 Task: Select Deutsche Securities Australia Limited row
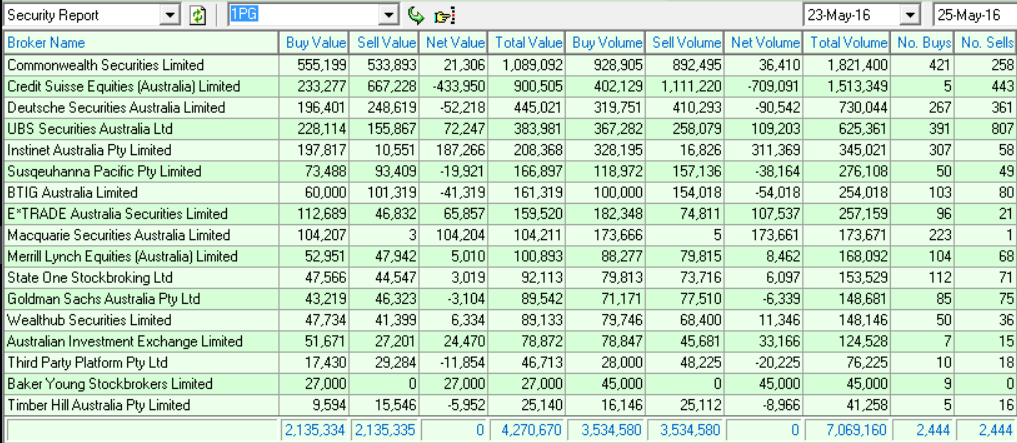(508, 107)
